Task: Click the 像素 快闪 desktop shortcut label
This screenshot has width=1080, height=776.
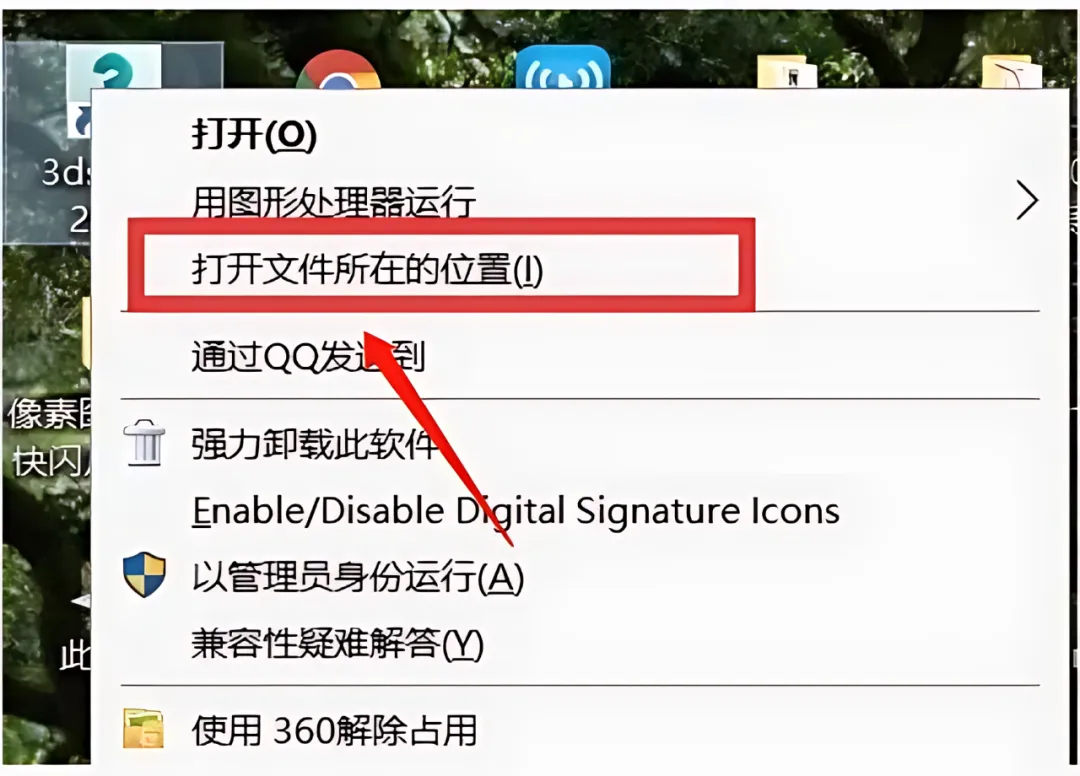Action: (x=50, y=438)
